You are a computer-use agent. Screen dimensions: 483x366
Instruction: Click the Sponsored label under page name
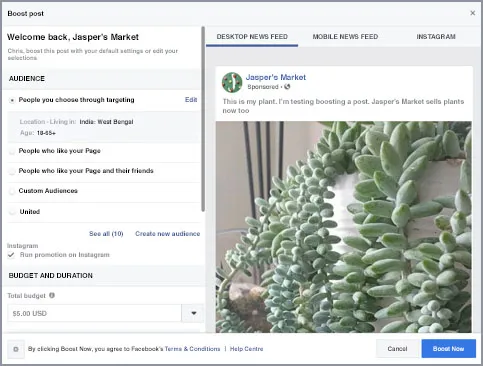(x=263, y=87)
